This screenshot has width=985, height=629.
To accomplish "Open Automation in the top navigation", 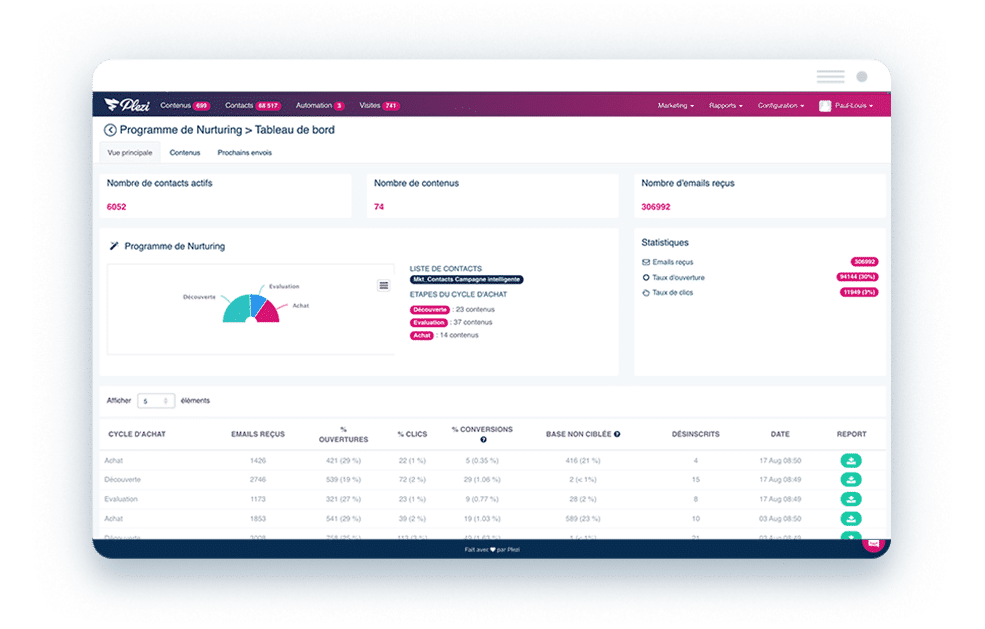I will pyautogui.click(x=320, y=106).
